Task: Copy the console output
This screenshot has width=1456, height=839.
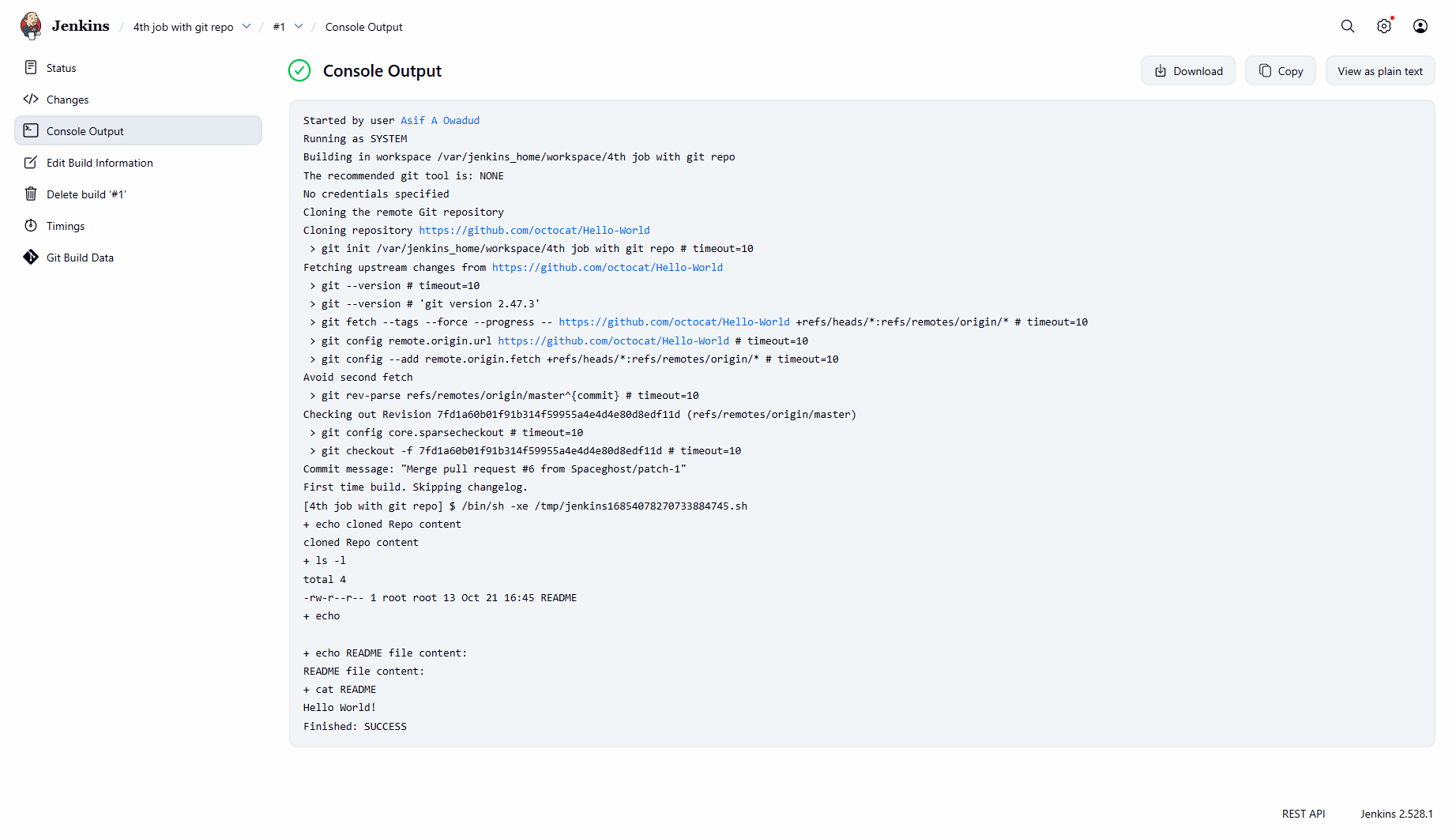Action: tap(1281, 70)
